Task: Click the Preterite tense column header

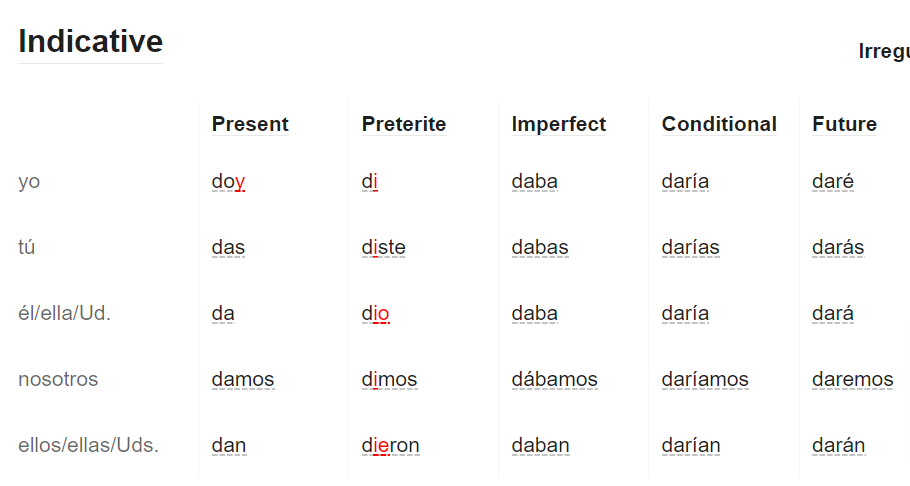Action: coord(404,124)
